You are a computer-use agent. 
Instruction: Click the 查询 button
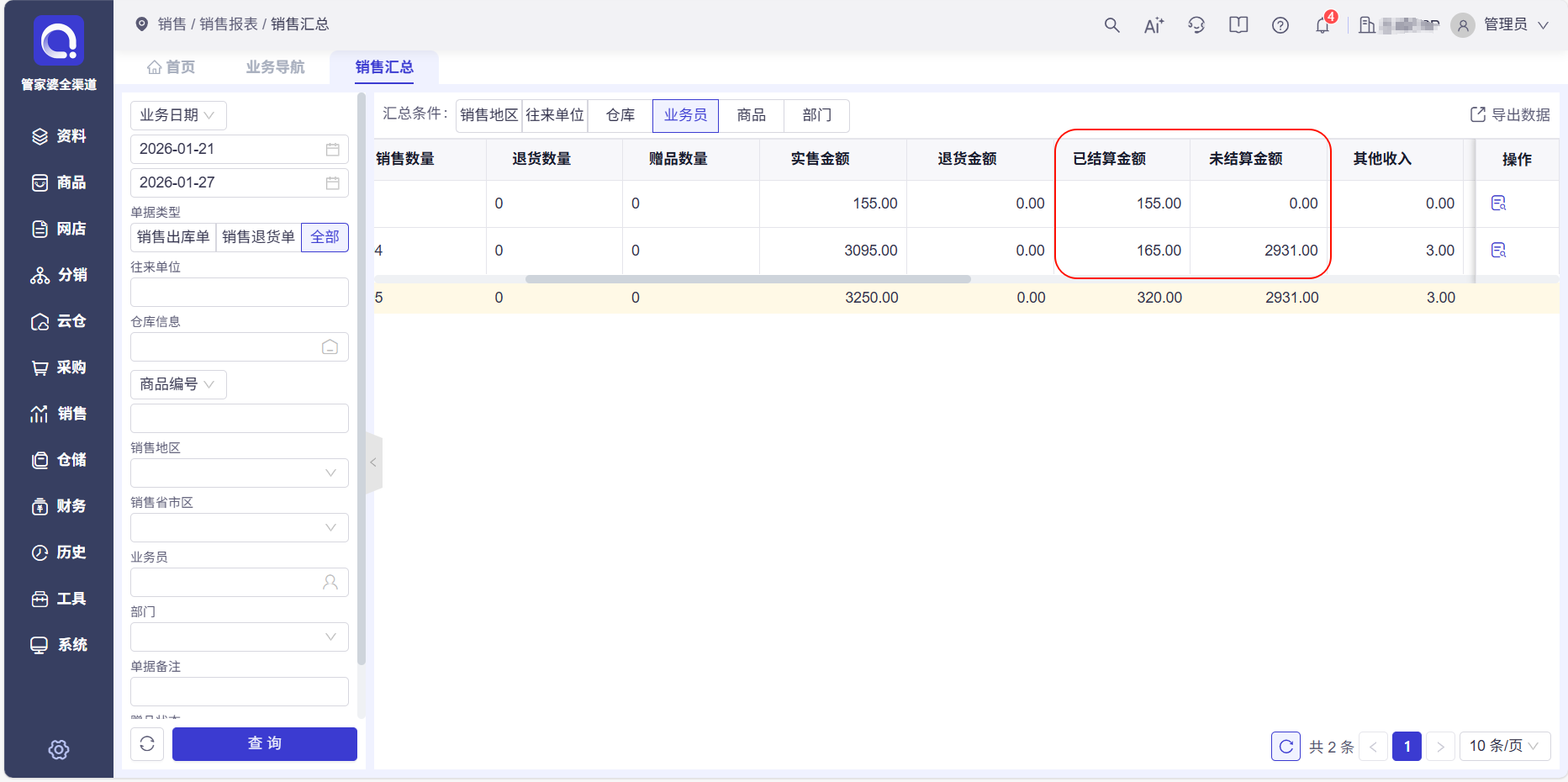tap(265, 744)
